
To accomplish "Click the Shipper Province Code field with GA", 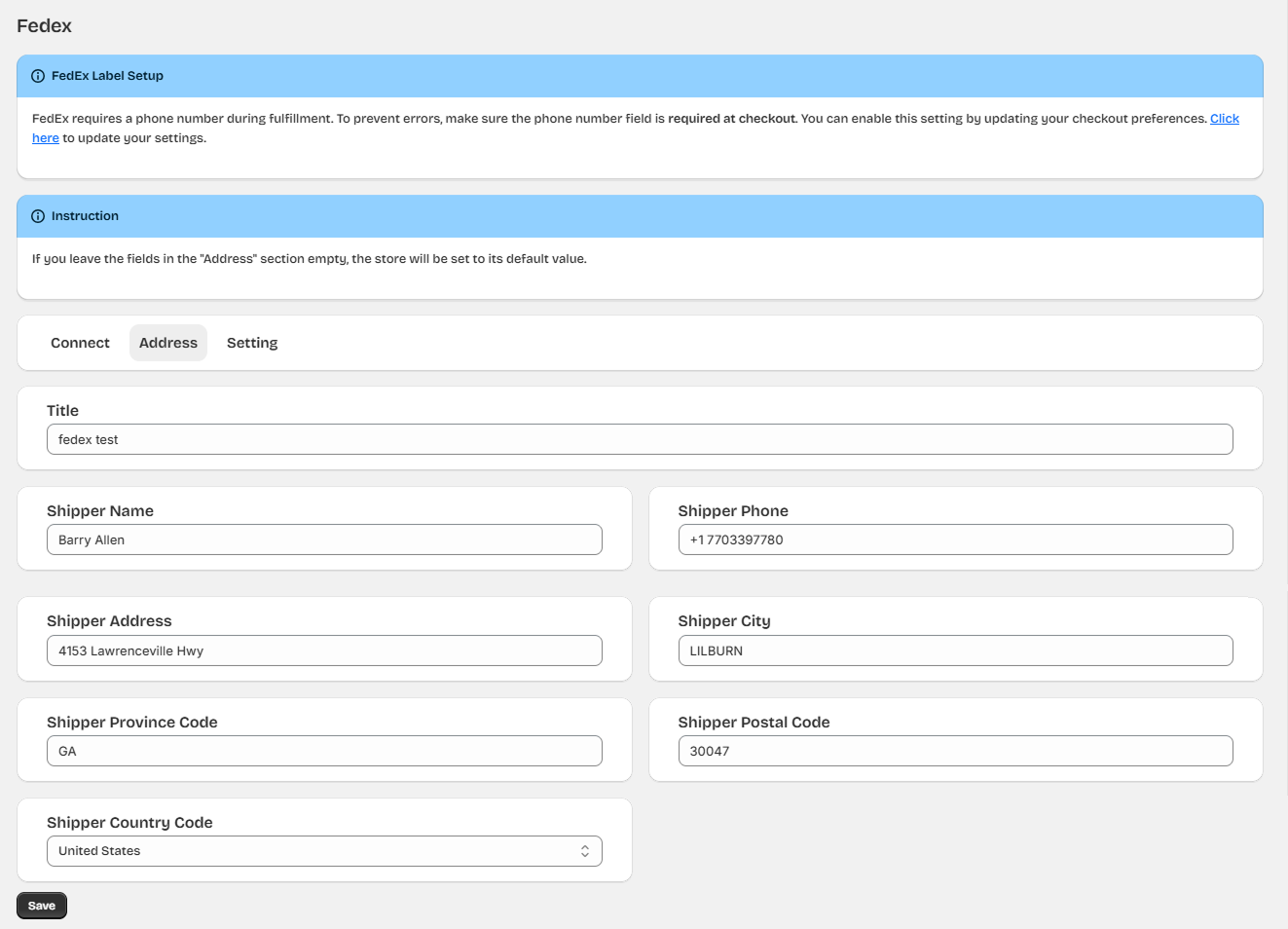I will click(323, 751).
